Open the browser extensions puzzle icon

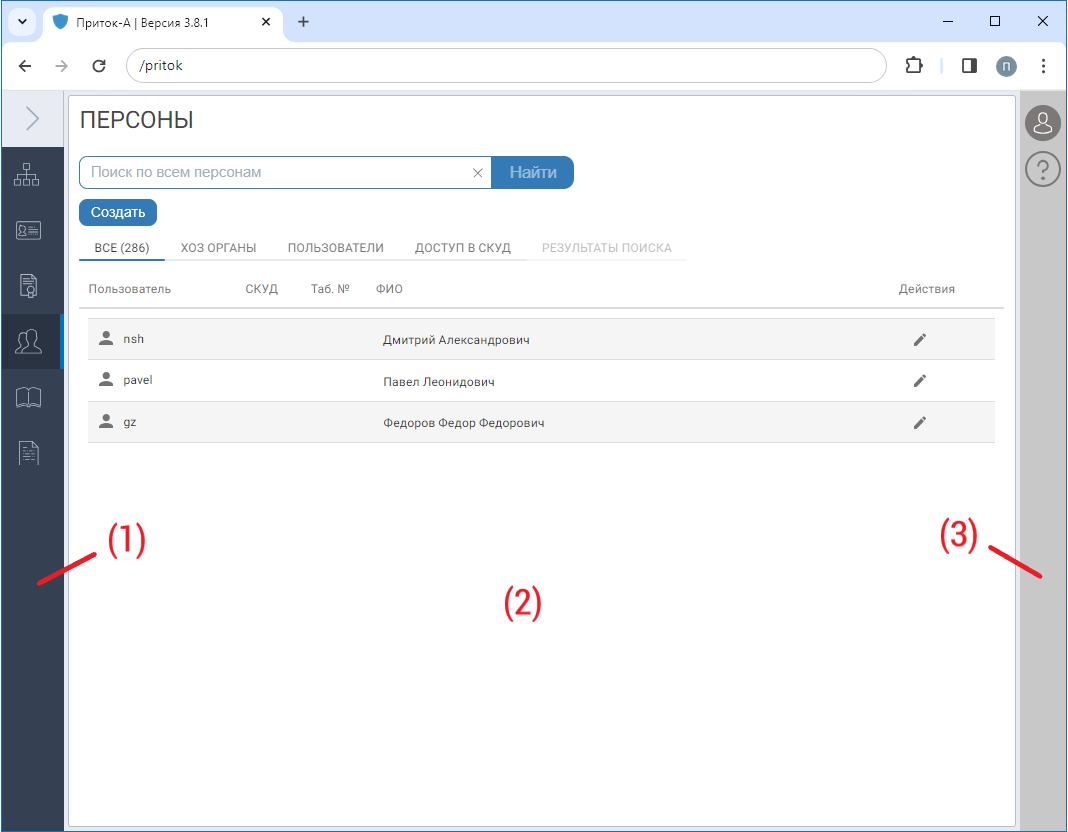click(913, 65)
